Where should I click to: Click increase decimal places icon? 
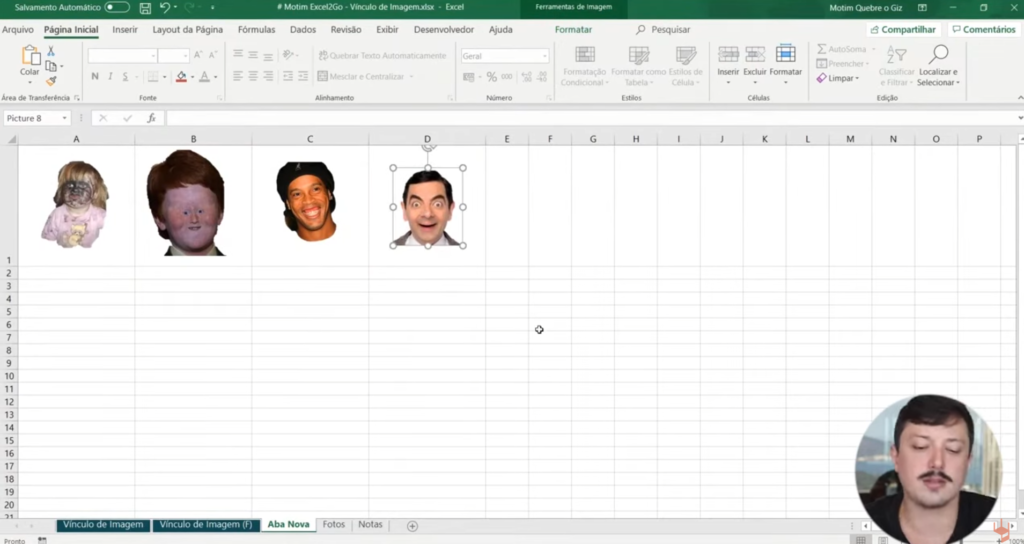[x=526, y=77]
